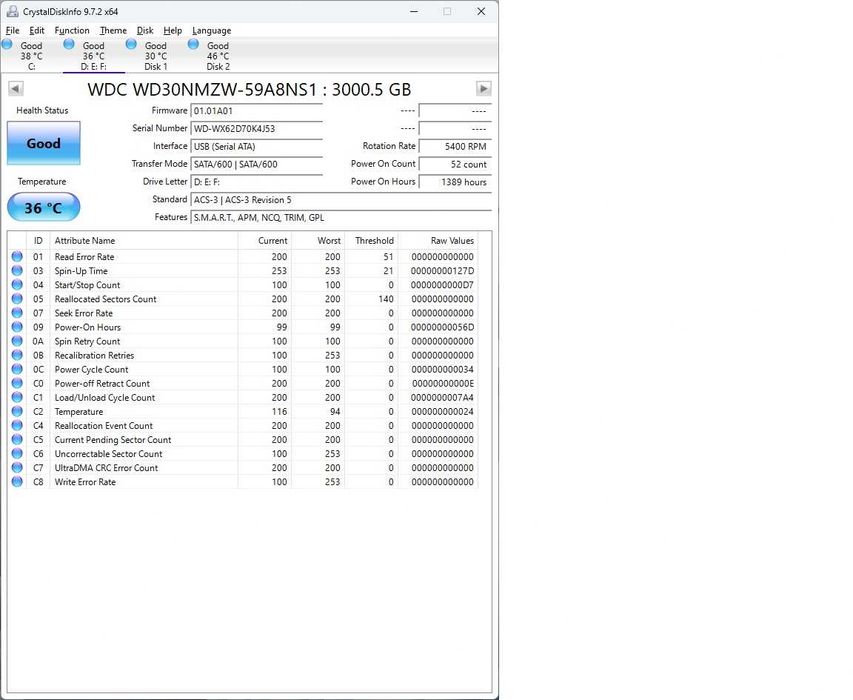Click status orb for Power Cycle Count
Screen dimensions: 853x700
(x=17, y=369)
